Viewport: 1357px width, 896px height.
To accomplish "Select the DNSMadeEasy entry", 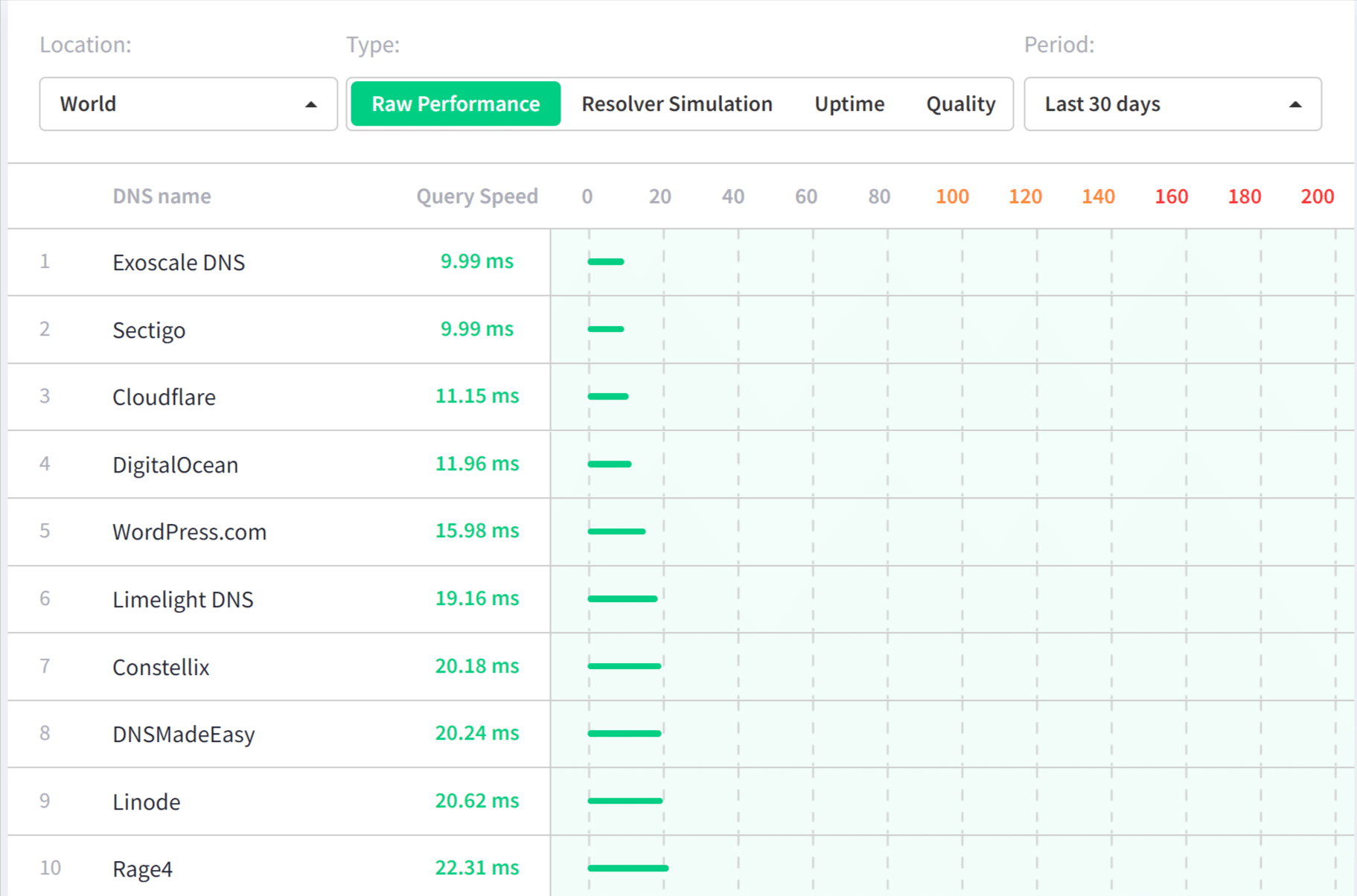I will pos(183,734).
